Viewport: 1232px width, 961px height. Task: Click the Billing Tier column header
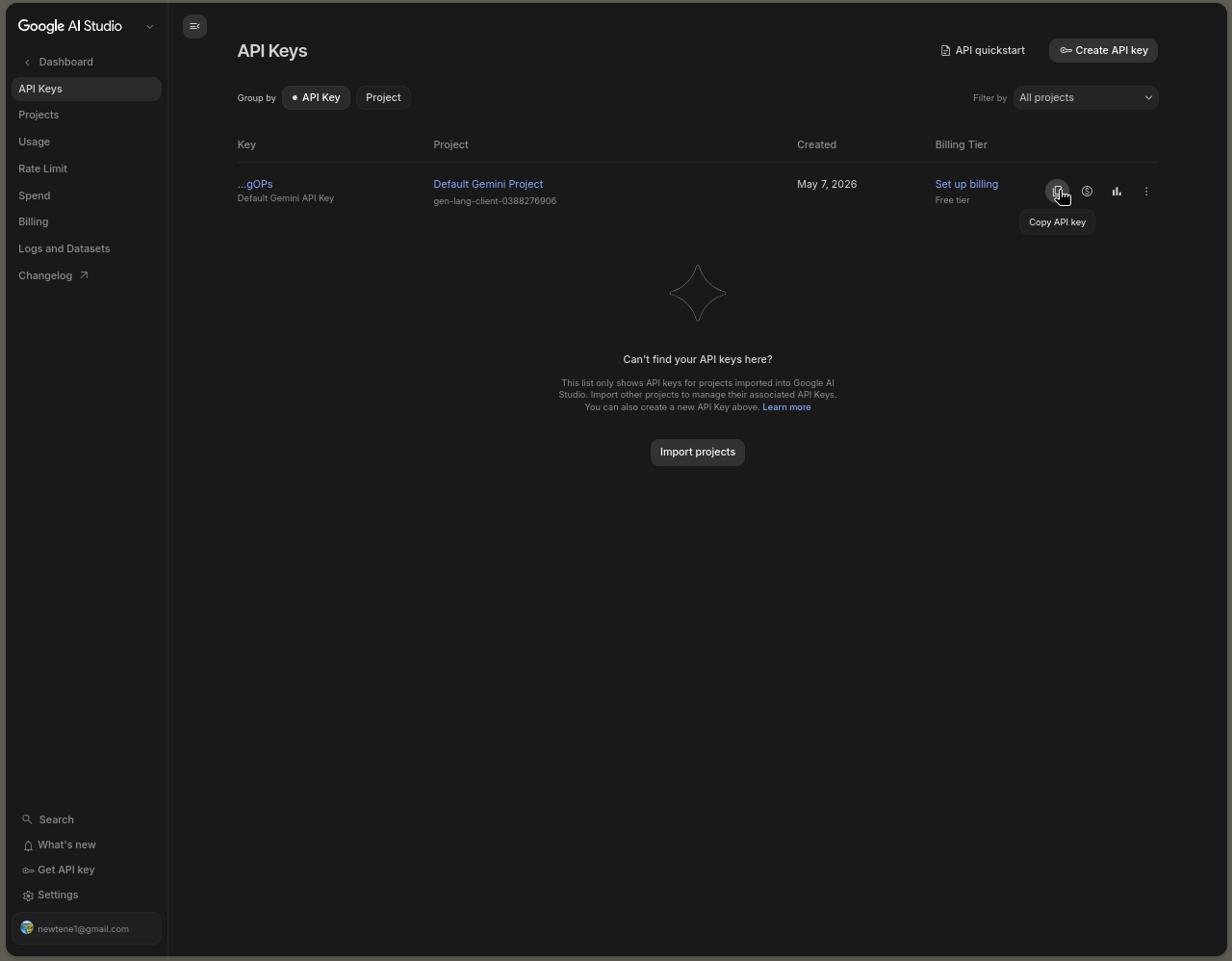(962, 144)
